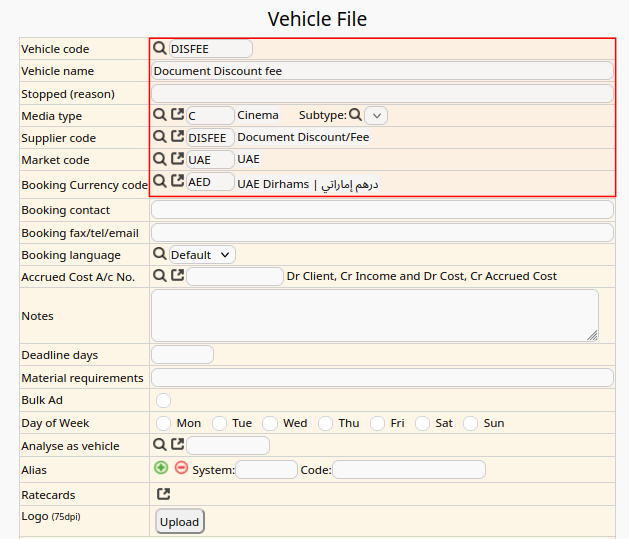Click into the Notes text area

374,315
